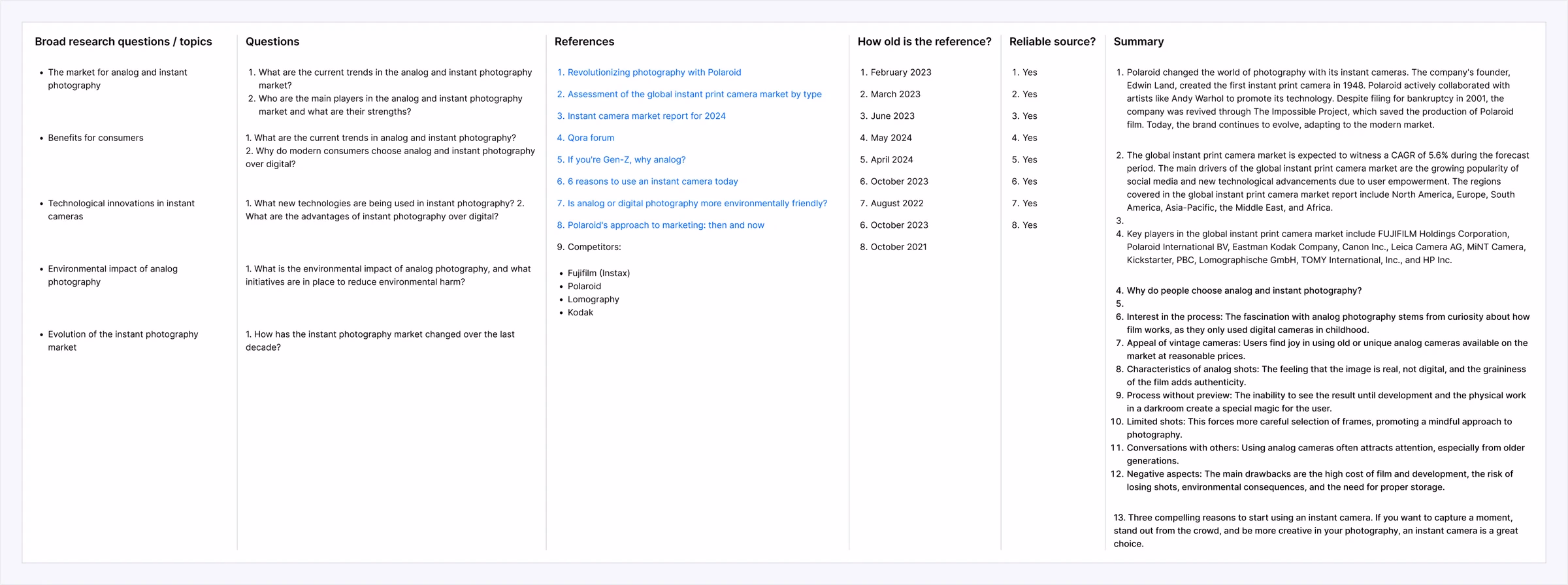Screen dimensions: 1568x585
Task: Select summary line 'Why do people choose analog and instant photography?'
Action: 1244,291
